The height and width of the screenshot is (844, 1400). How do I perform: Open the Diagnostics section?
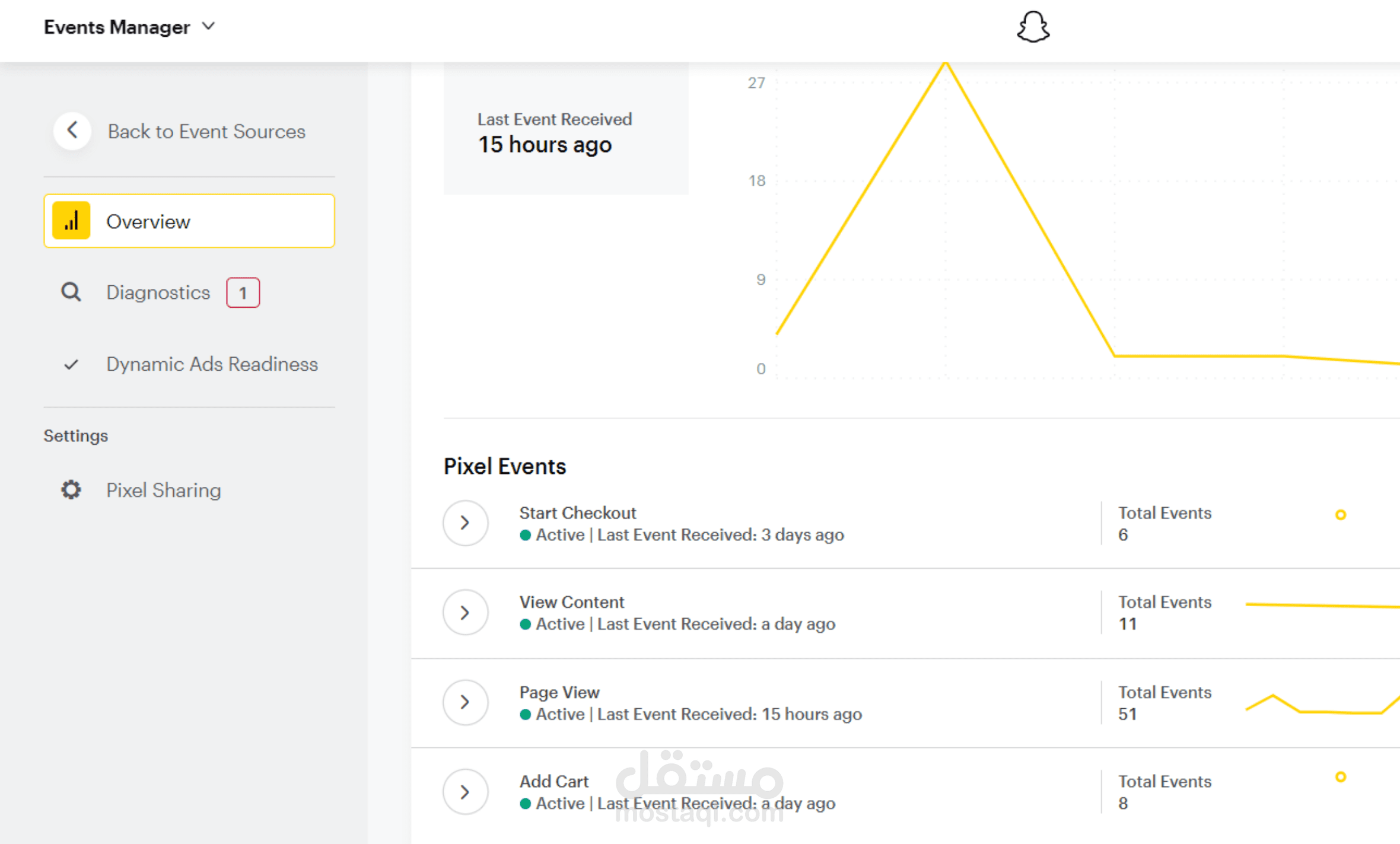(158, 292)
